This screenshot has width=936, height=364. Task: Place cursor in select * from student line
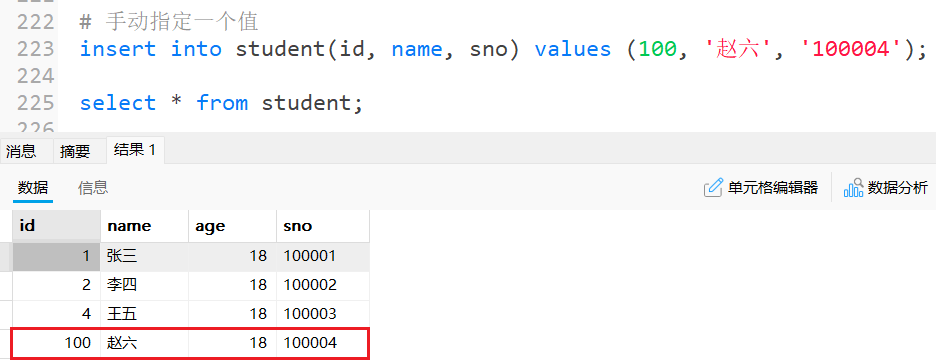click(x=221, y=103)
